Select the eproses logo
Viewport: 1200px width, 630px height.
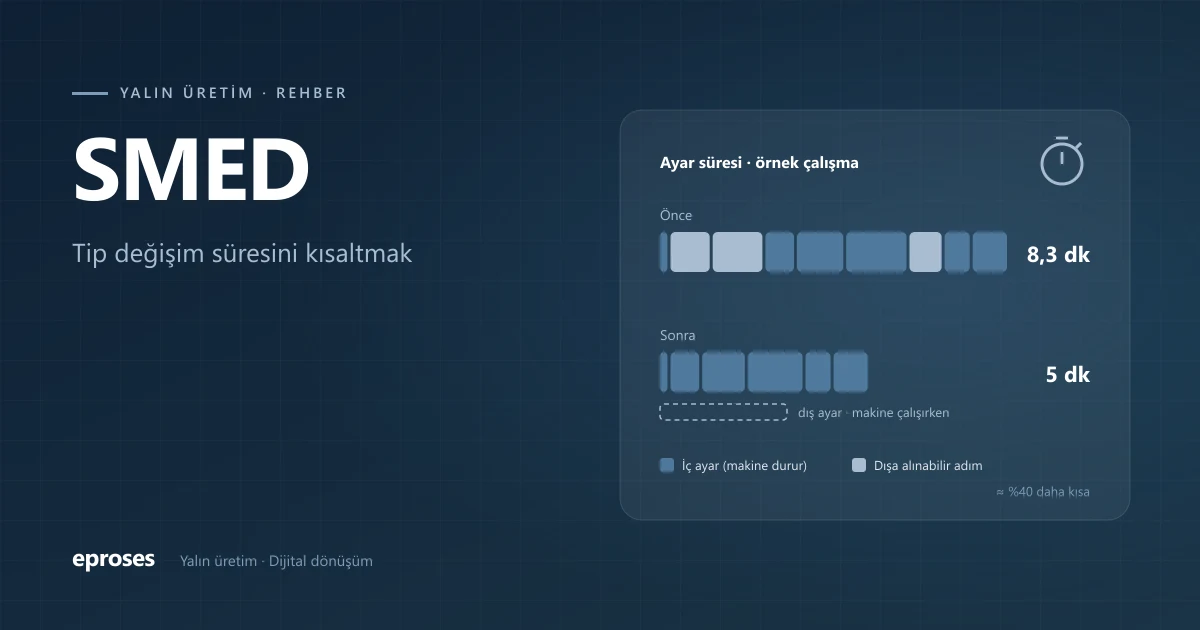pos(114,560)
